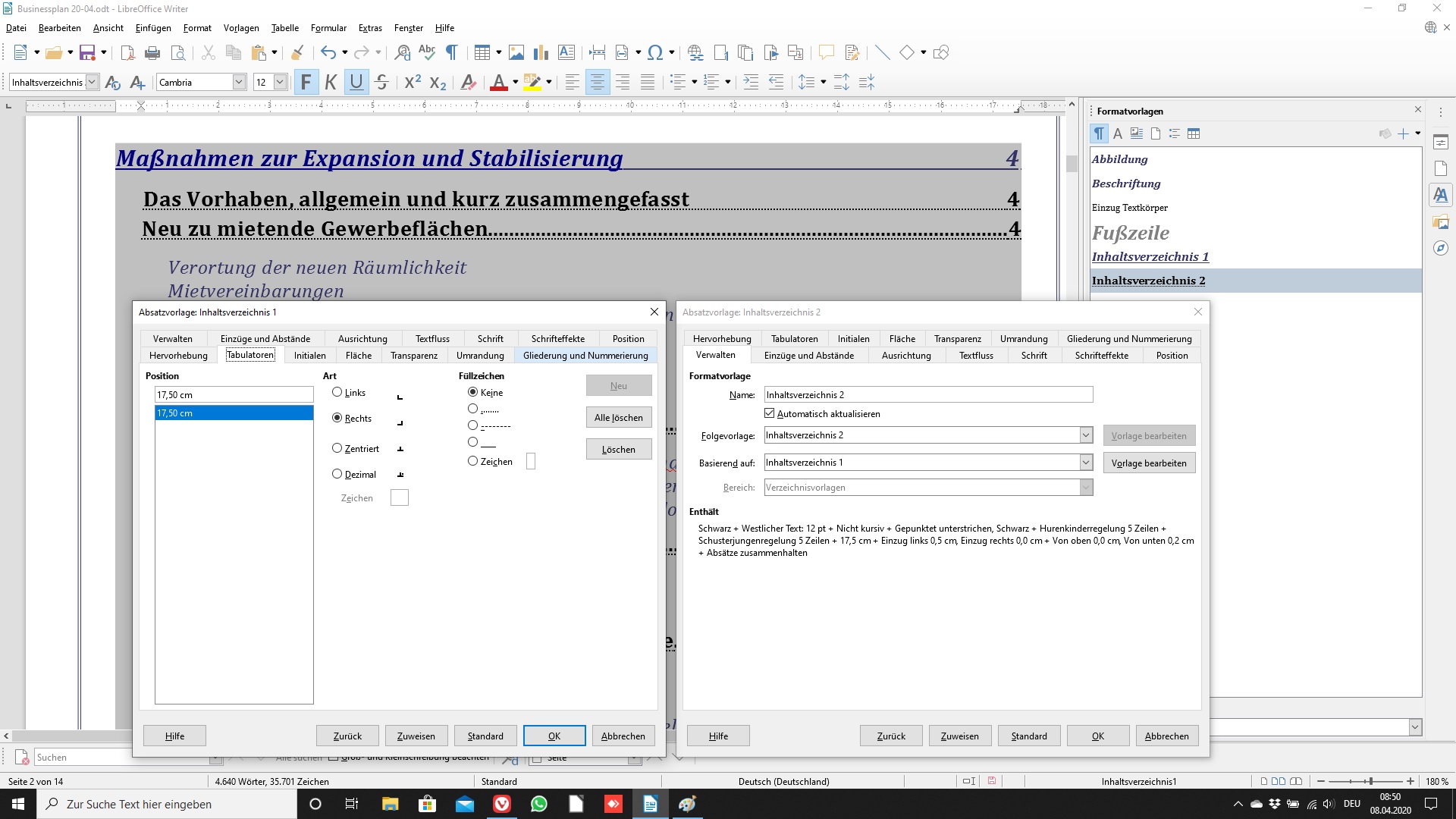Open the Format menu
This screenshot has width=1456, height=819.
click(x=197, y=28)
